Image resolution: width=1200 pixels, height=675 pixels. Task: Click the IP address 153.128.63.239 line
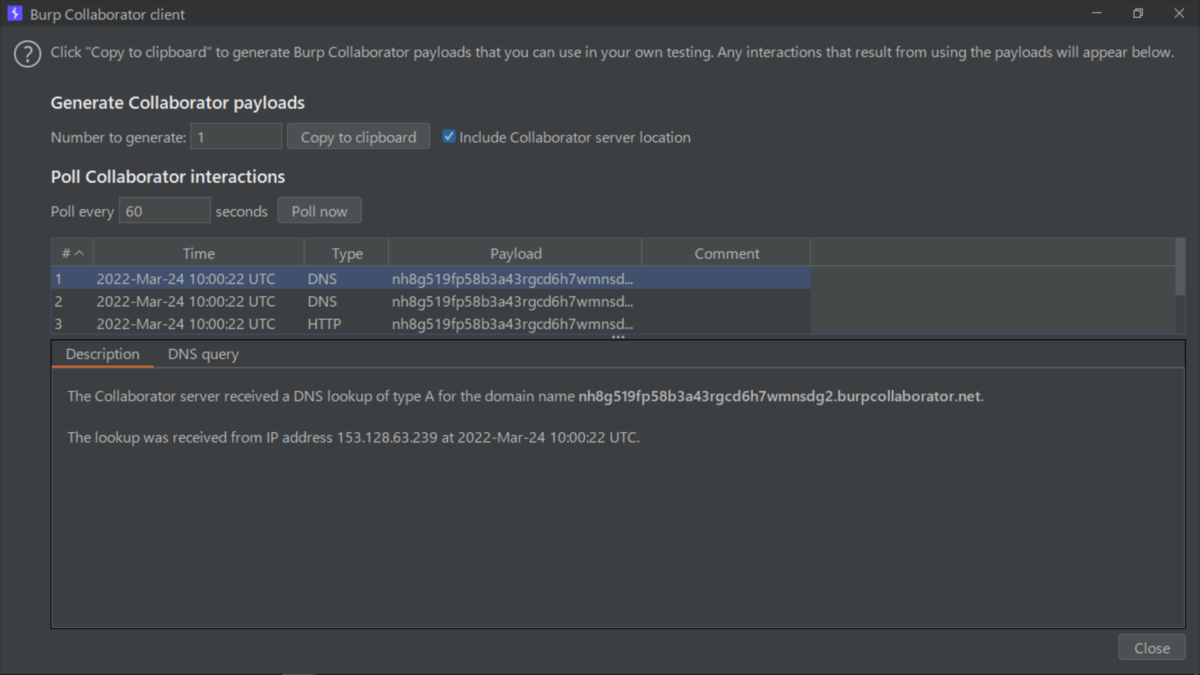[x=353, y=437]
